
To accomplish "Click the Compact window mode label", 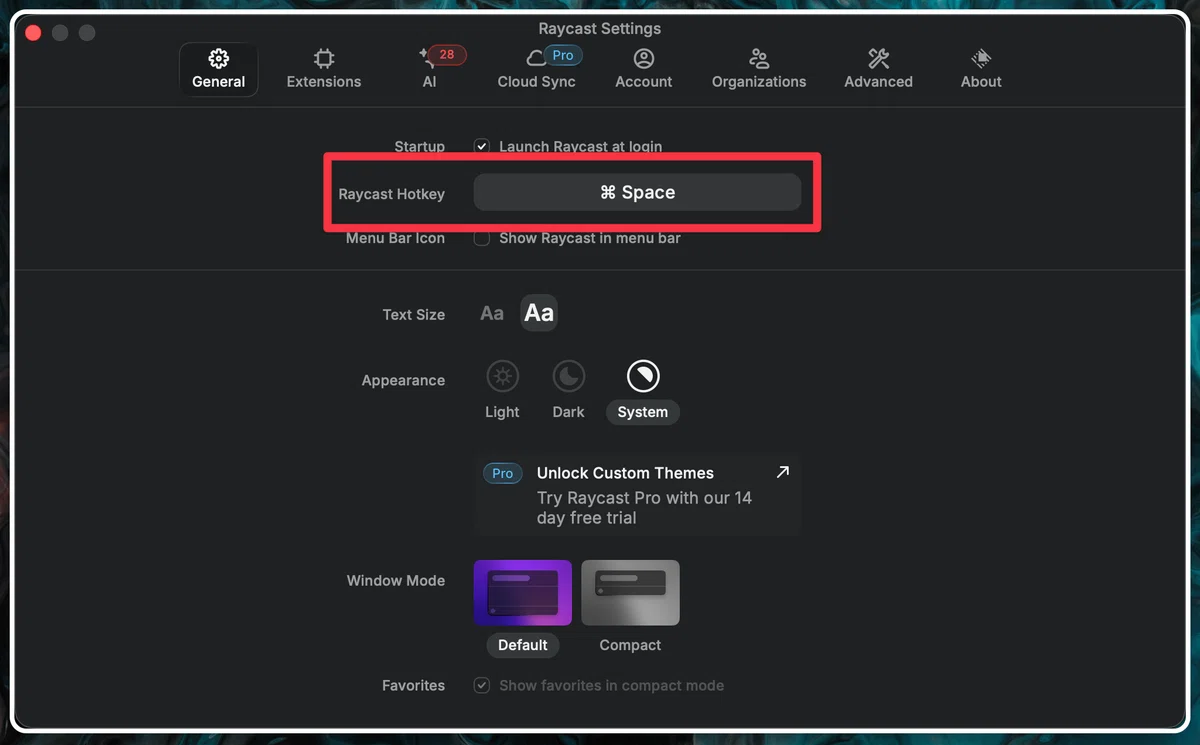I will click(x=630, y=645).
